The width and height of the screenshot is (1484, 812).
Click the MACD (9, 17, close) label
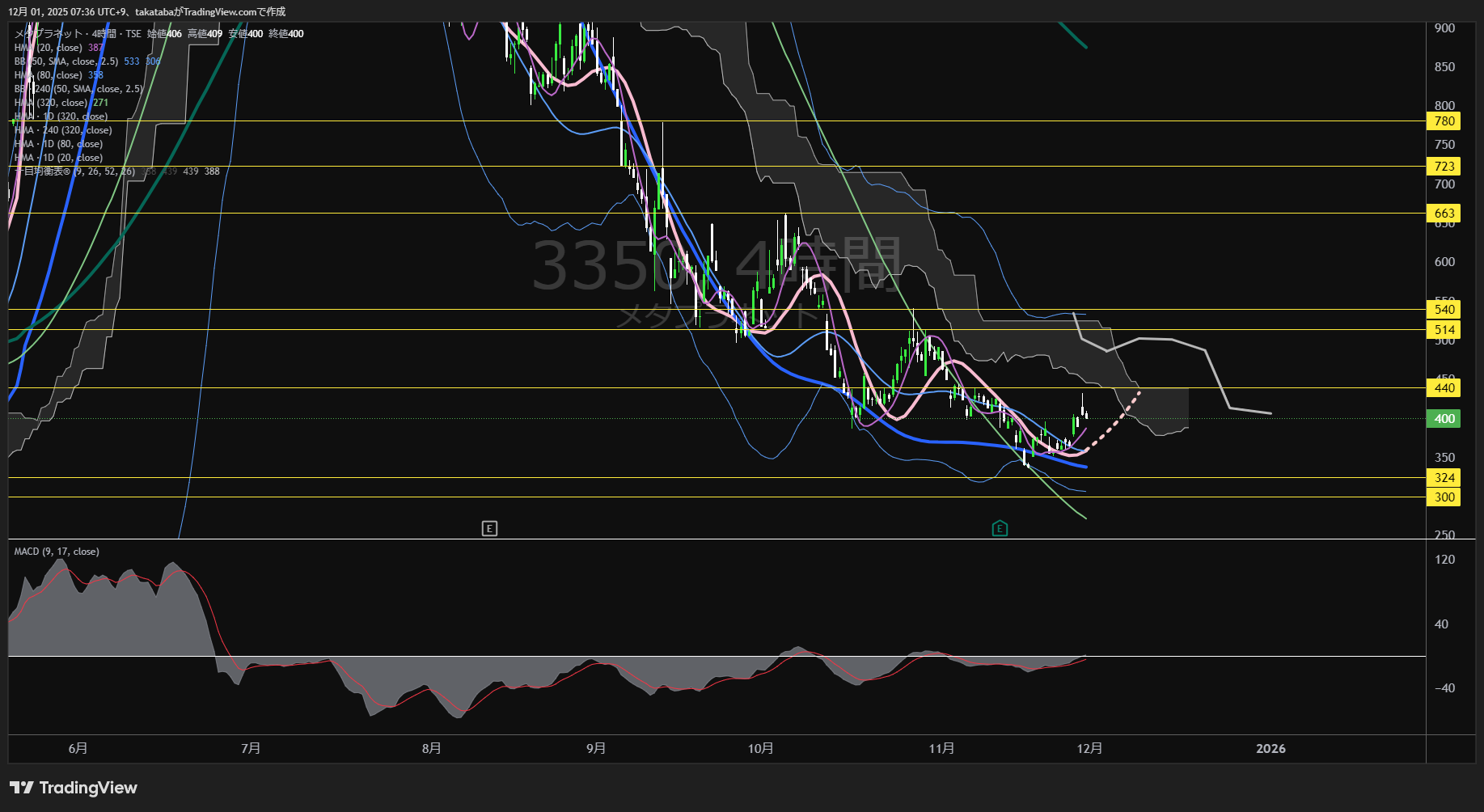click(57, 552)
